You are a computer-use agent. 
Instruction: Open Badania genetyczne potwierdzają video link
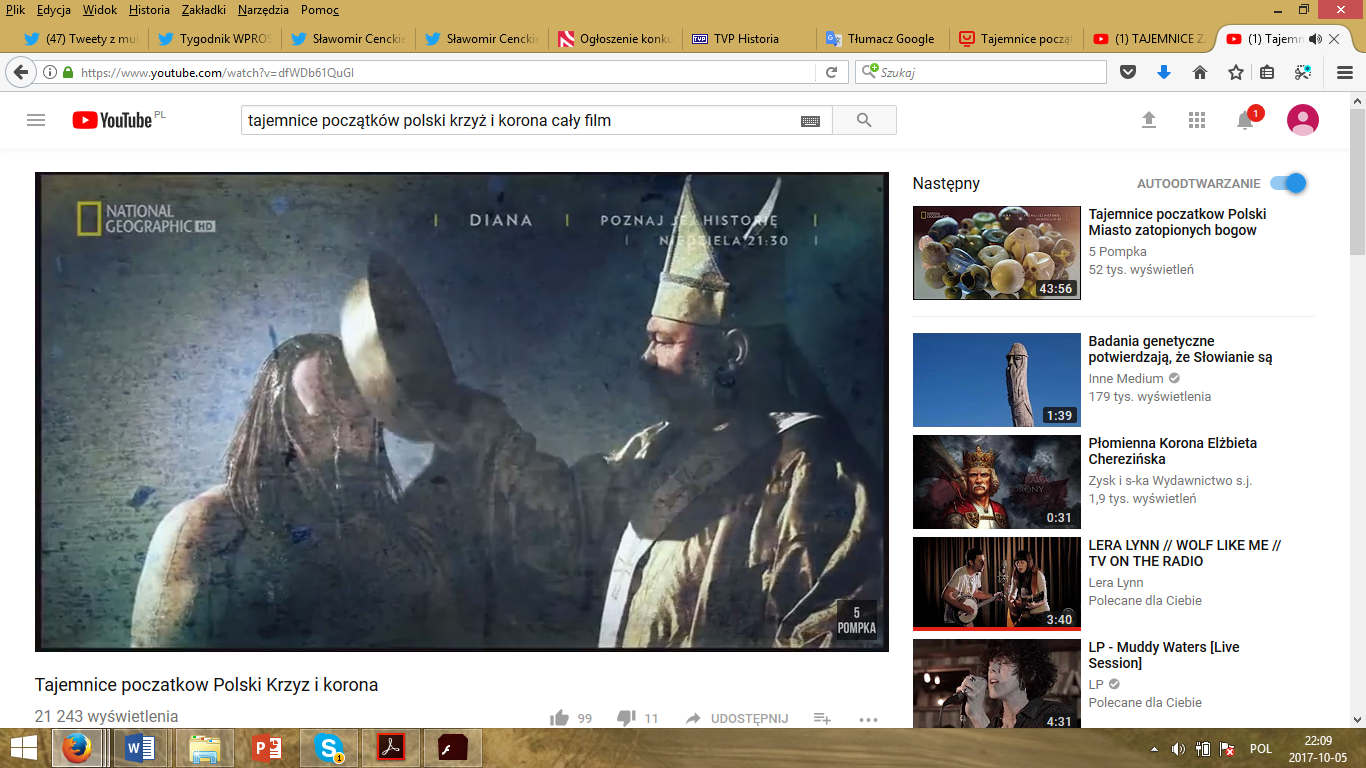pos(1180,349)
